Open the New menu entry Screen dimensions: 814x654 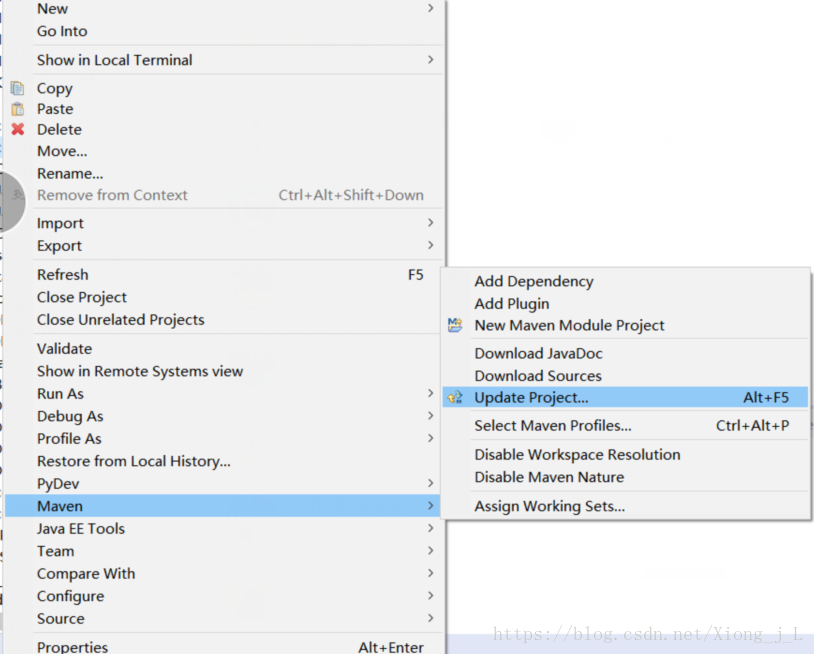click(x=225, y=8)
